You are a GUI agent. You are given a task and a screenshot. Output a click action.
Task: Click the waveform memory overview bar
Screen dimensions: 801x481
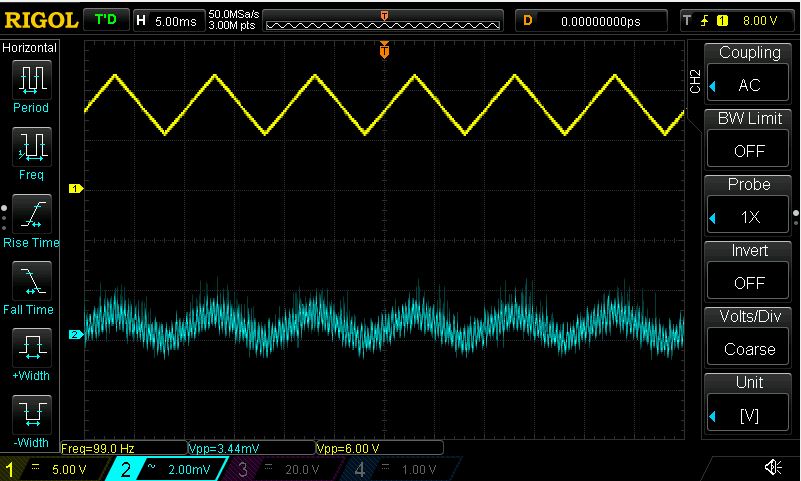coord(383,25)
